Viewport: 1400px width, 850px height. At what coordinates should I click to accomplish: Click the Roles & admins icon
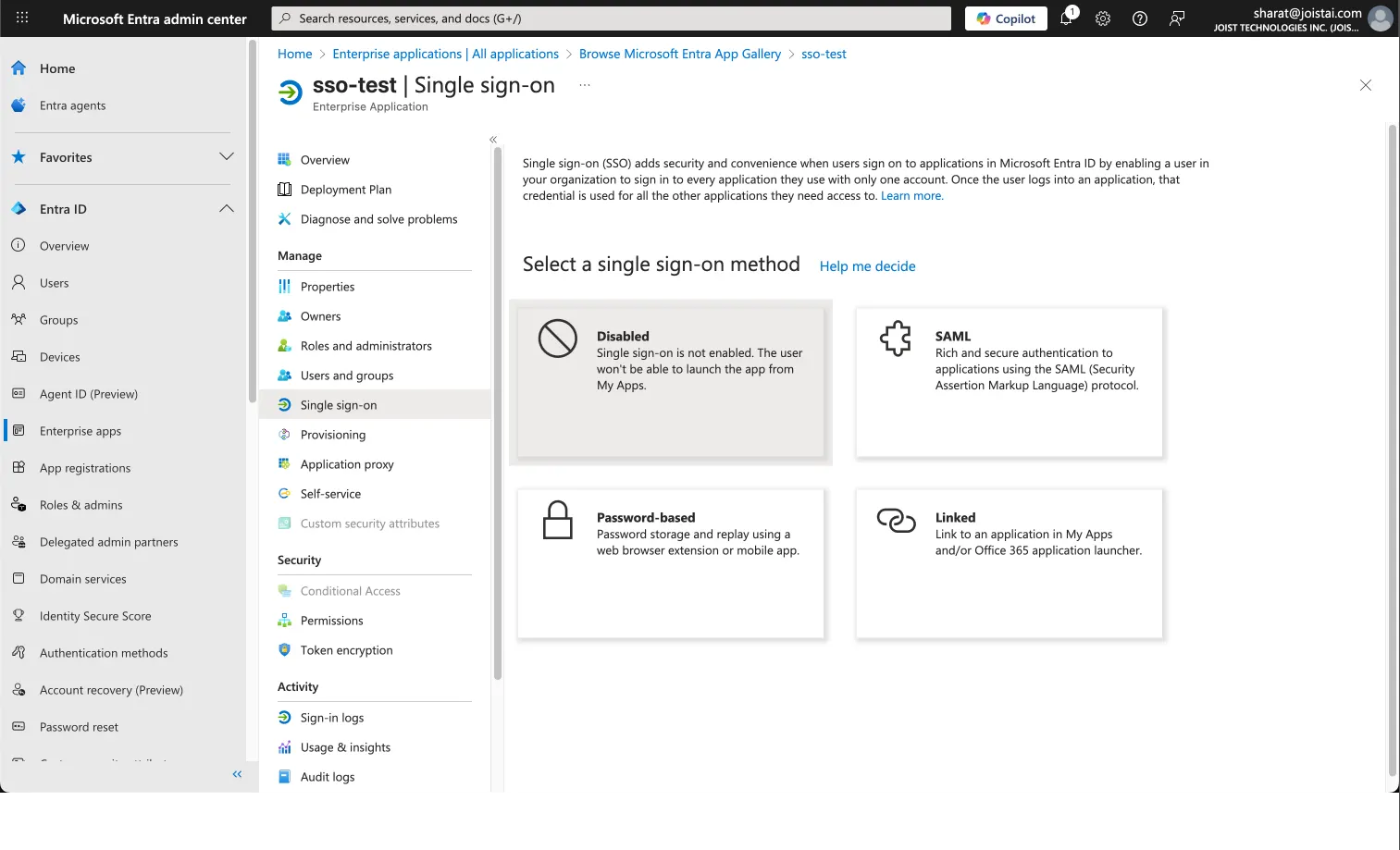pyautogui.click(x=19, y=505)
